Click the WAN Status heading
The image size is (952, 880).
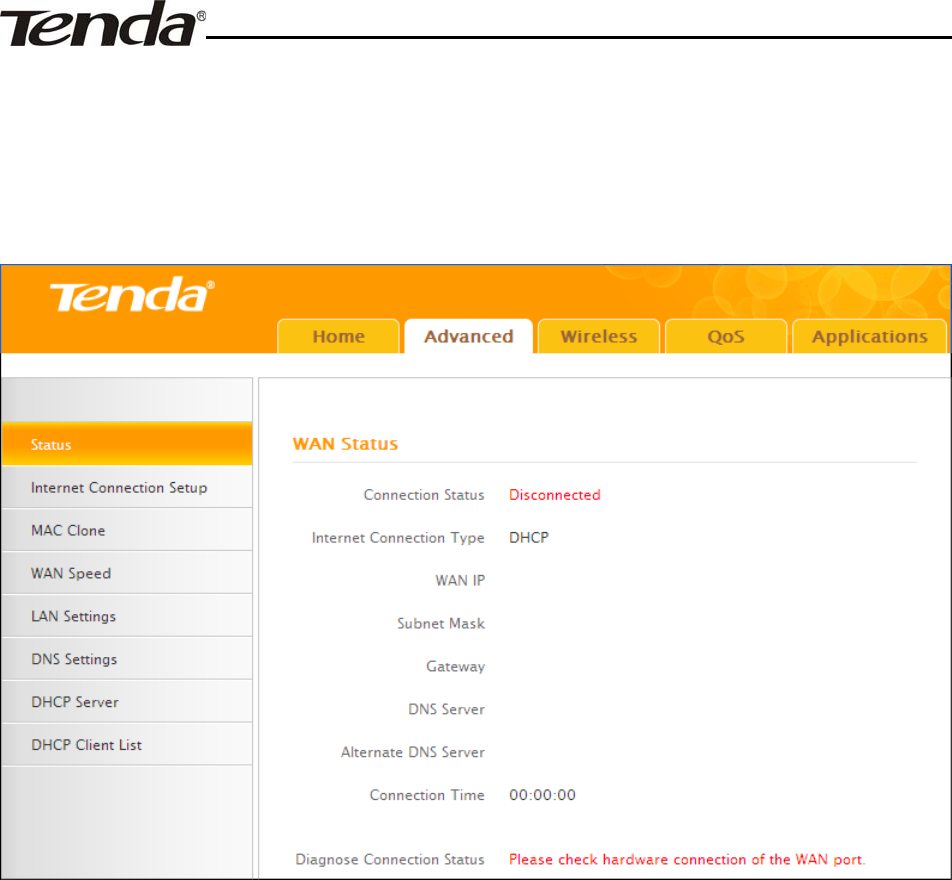[x=345, y=444]
